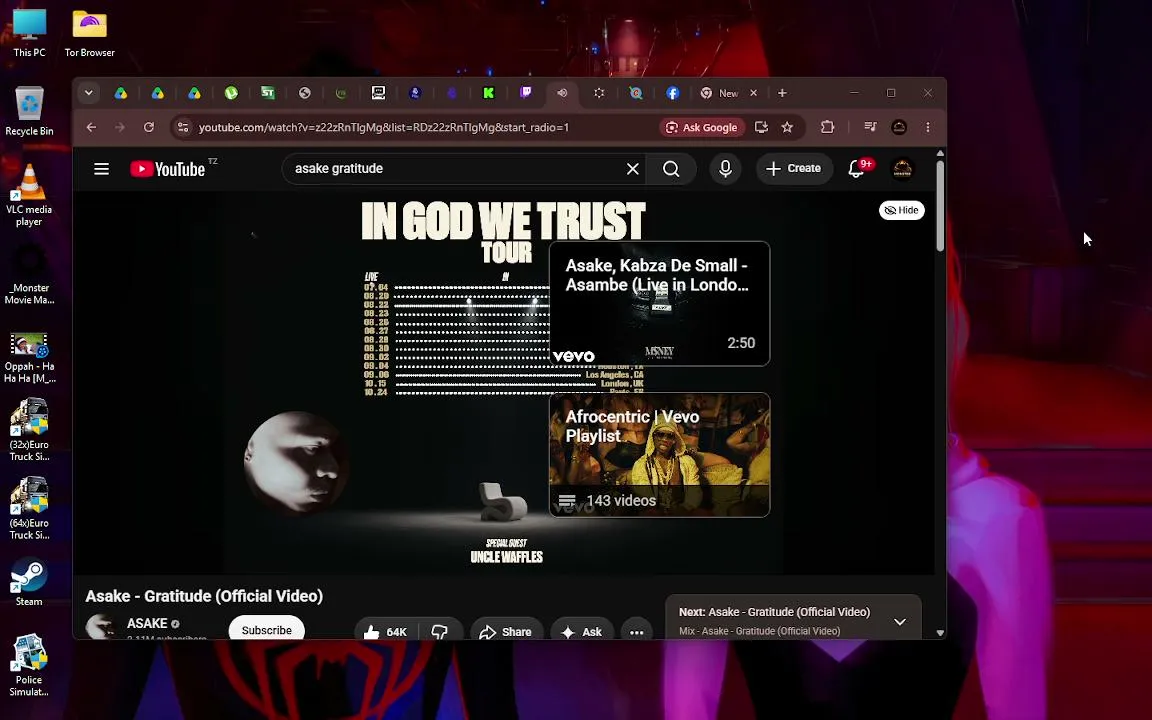Click the Share button
The image size is (1152, 720).
point(506,632)
